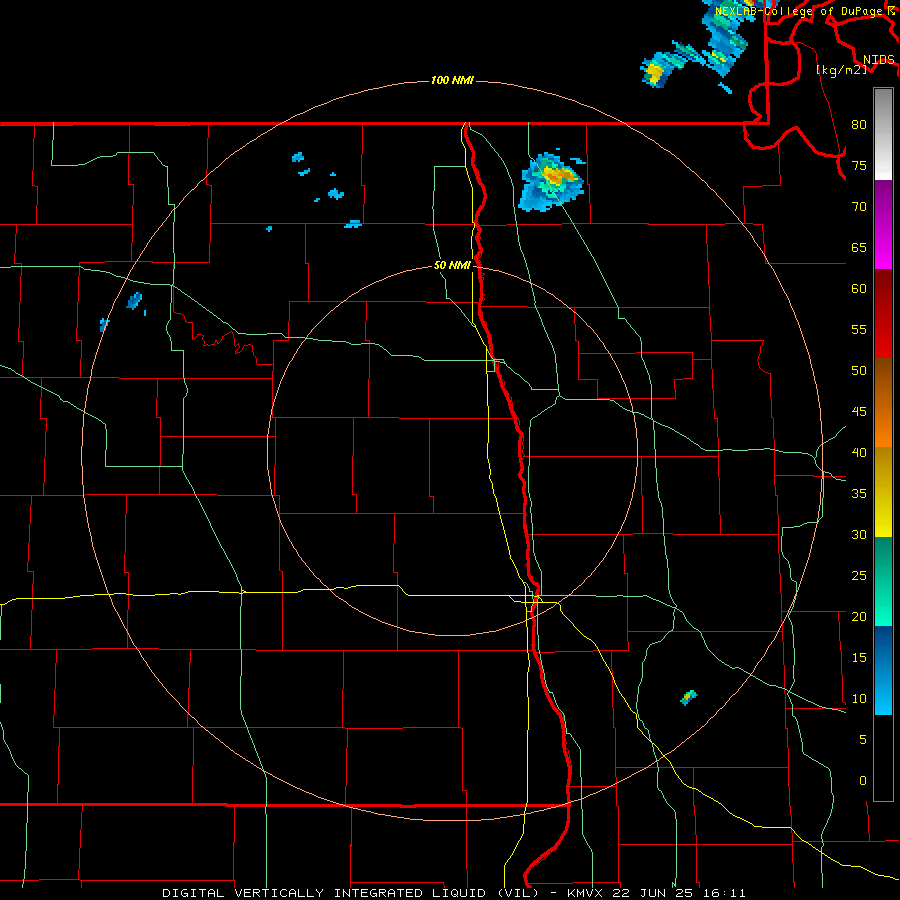900x900 pixels.
Task: Pick the black bottom segment of the color bar
Action: pos(883,758)
